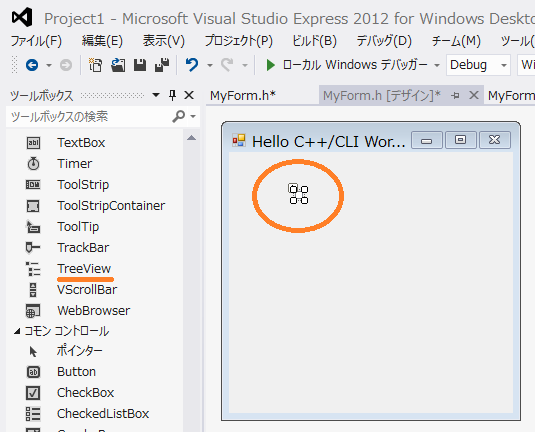Select the TrackBar control icon
The height and width of the screenshot is (432, 535).
tap(33, 247)
